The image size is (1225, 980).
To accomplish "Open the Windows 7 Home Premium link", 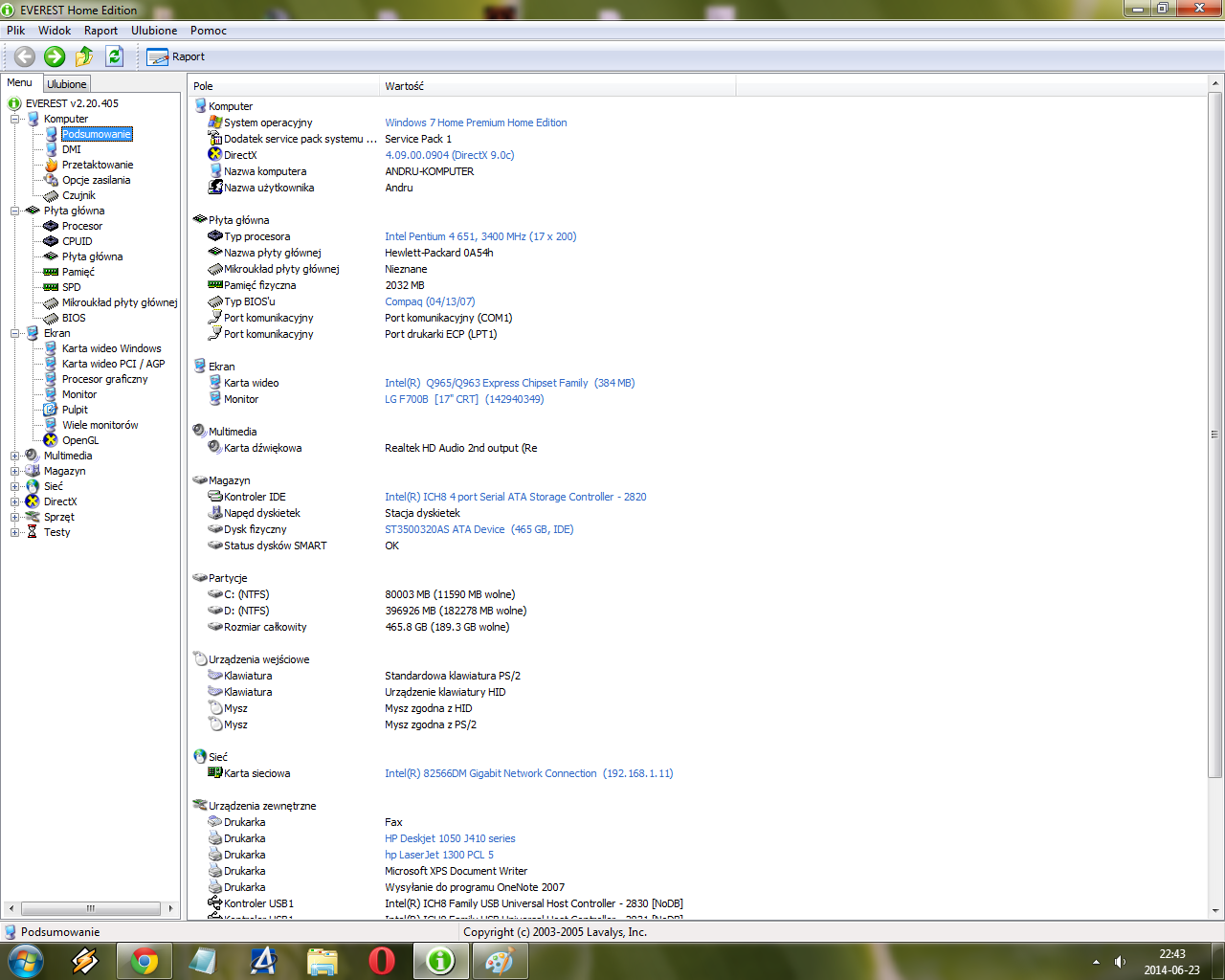I will (x=476, y=122).
